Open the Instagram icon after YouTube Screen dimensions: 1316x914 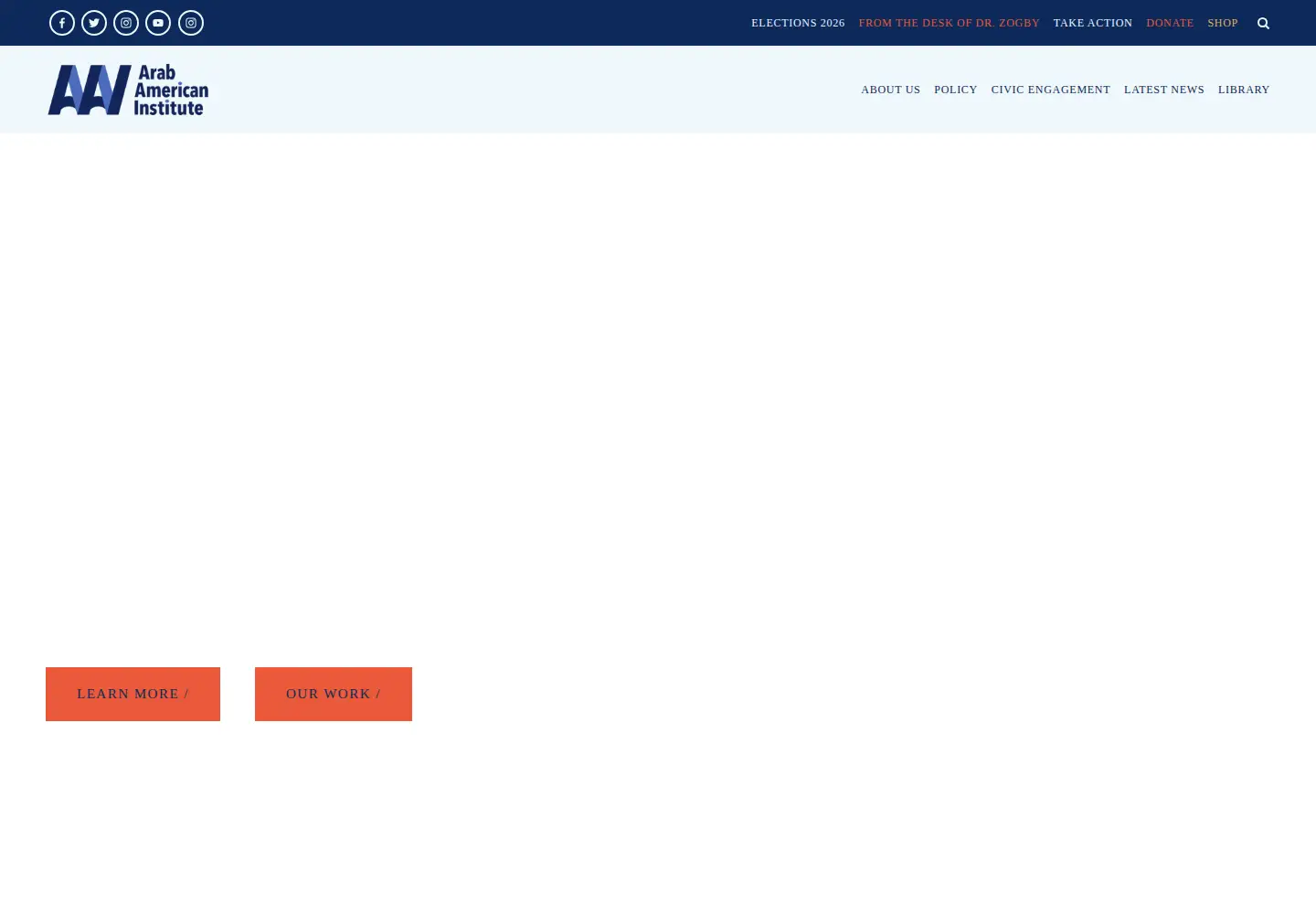[x=191, y=23]
